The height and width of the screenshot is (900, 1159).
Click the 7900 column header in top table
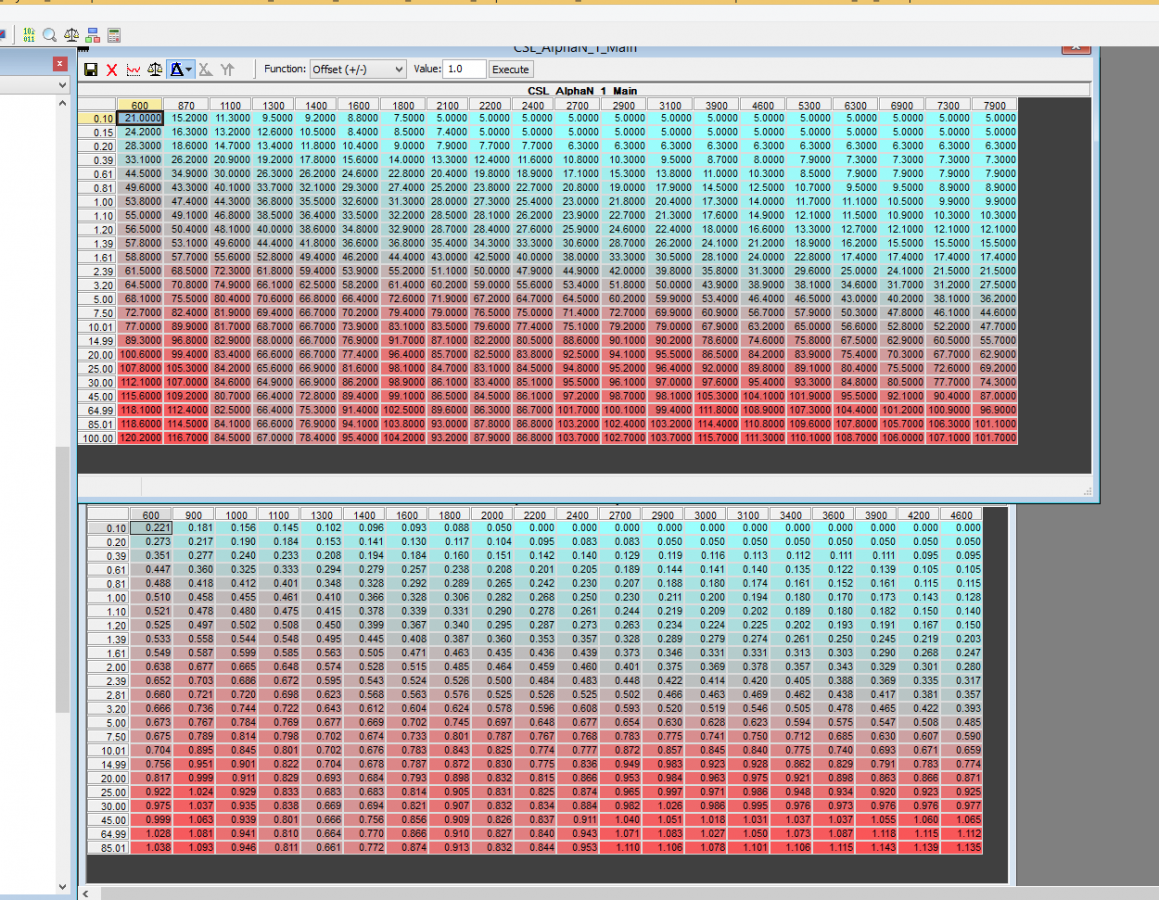pyautogui.click(x=994, y=105)
